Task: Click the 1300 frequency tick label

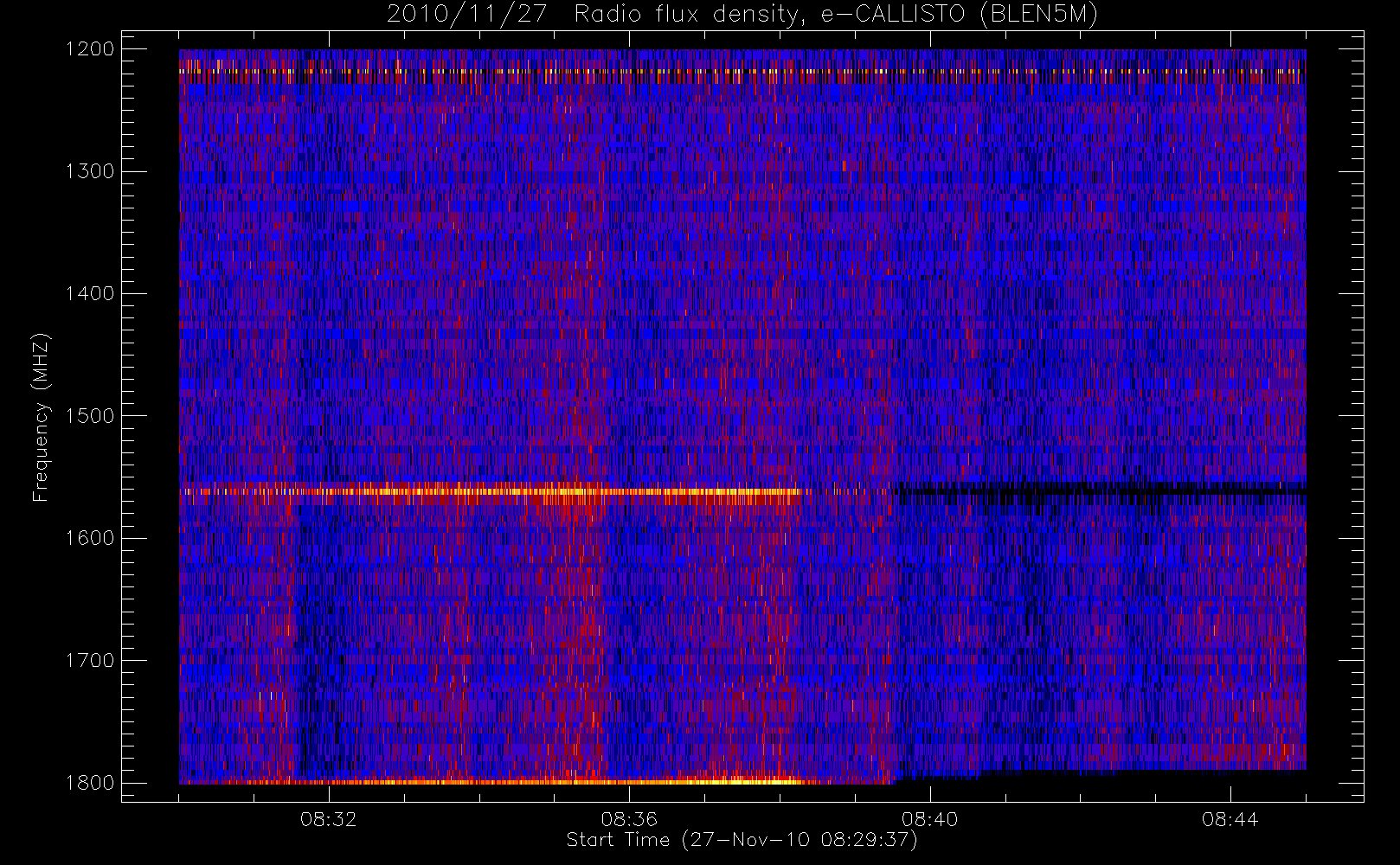Action: pyautogui.click(x=90, y=171)
